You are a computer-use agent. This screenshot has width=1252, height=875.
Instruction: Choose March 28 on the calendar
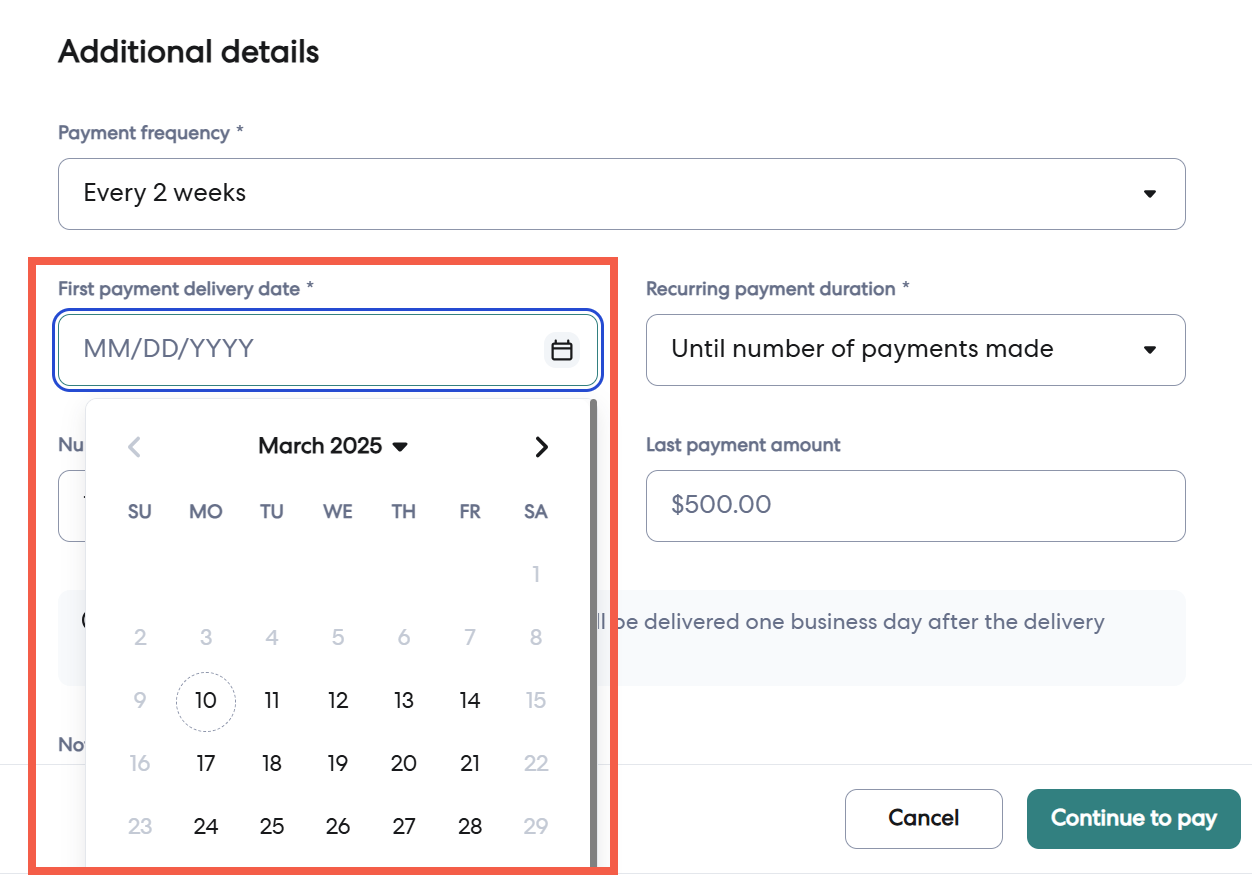tap(470, 827)
